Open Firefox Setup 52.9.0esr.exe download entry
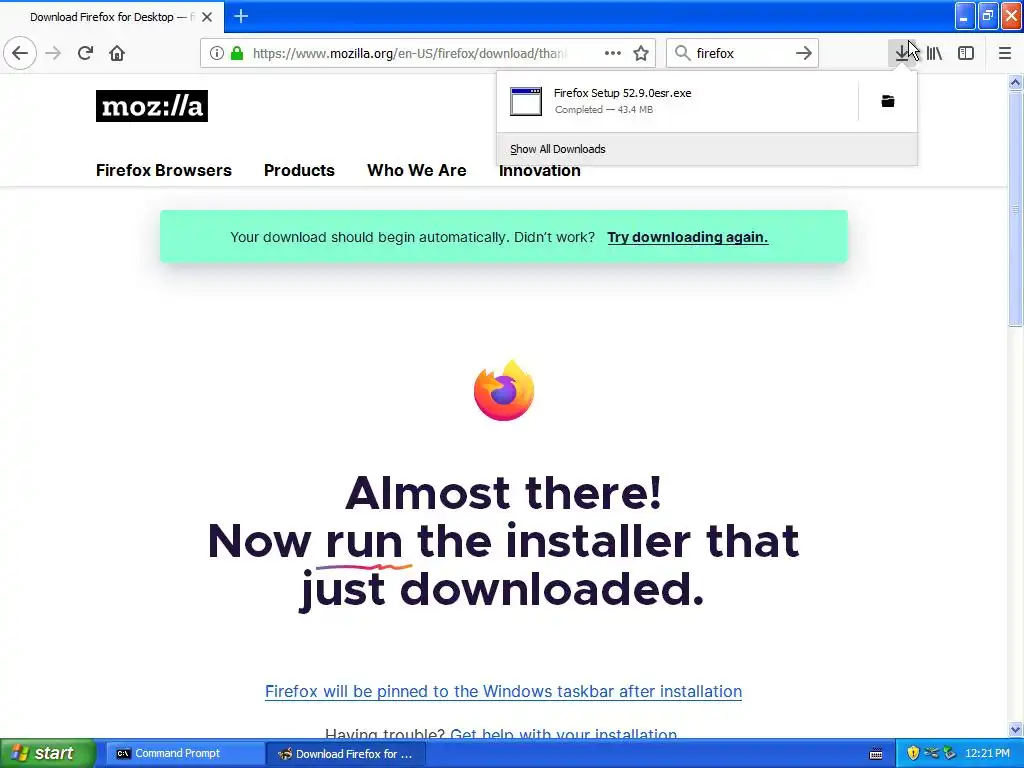 coord(677,101)
